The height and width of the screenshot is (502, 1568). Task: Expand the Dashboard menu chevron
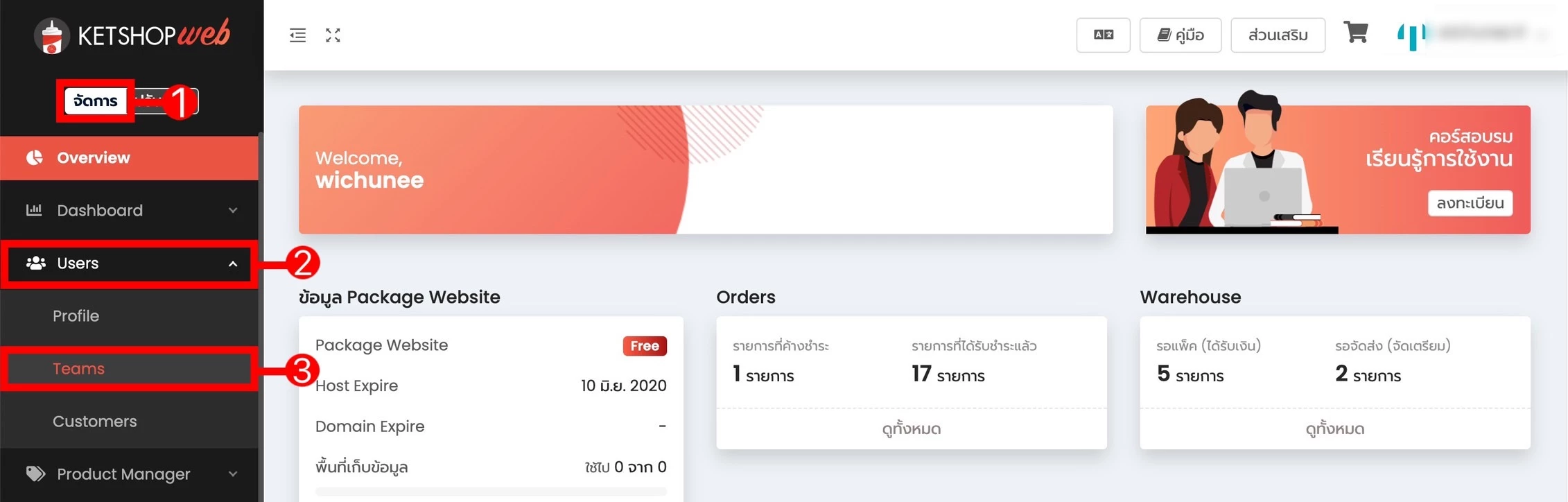(233, 210)
